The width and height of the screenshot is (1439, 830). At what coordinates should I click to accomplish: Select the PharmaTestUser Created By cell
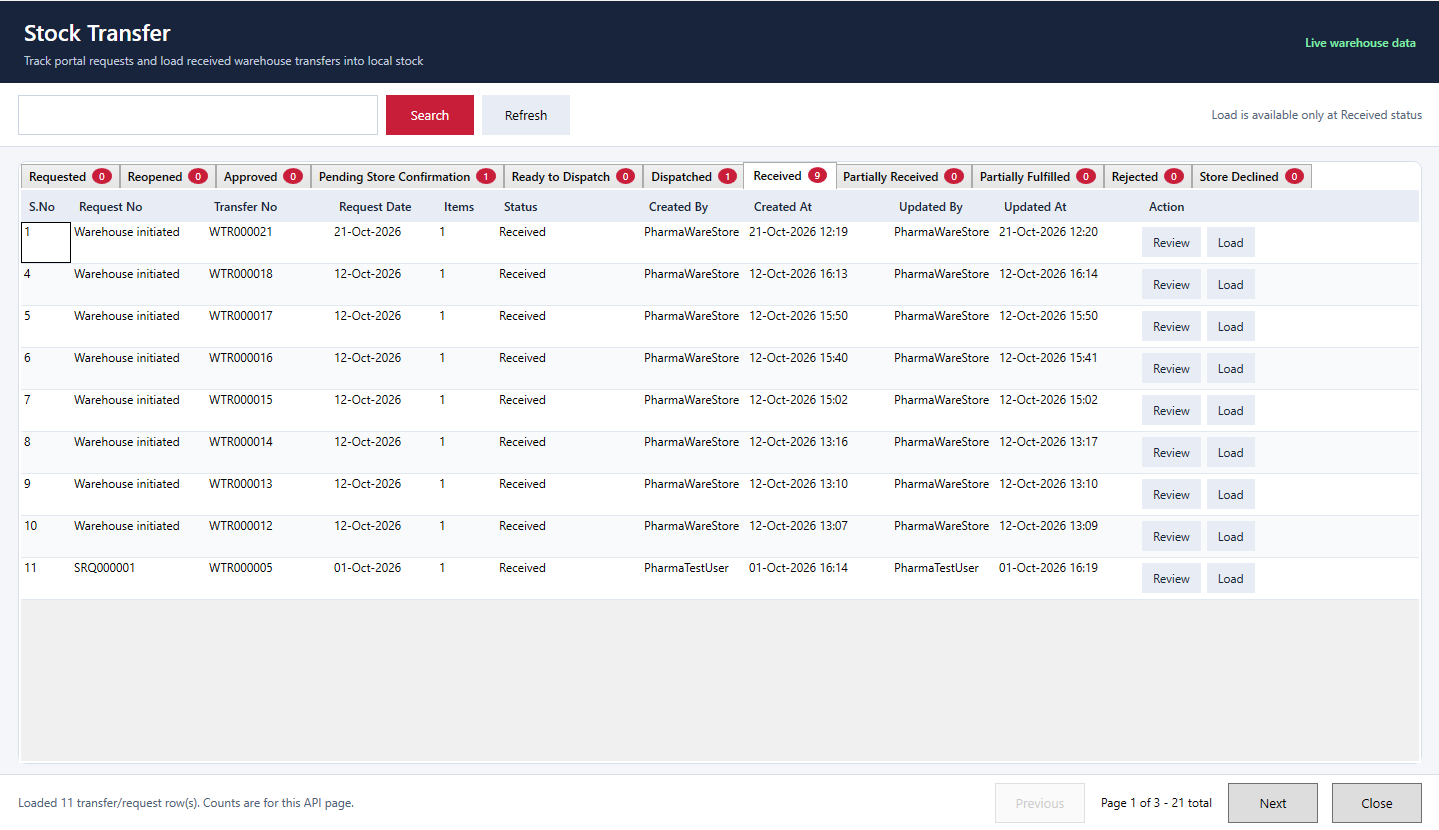[x=693, y=579]
